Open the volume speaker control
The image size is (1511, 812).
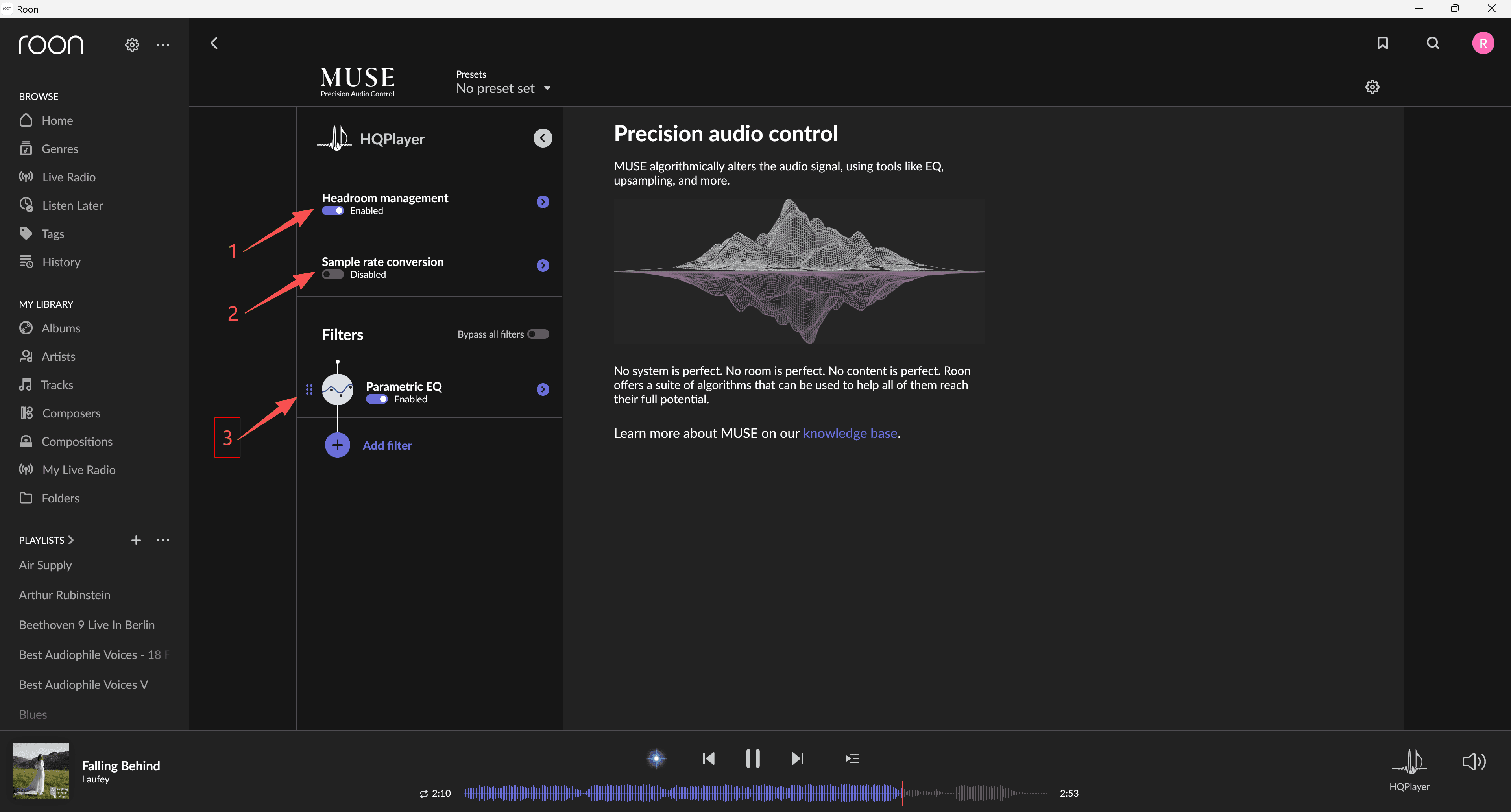click(x=1474, y=761)
